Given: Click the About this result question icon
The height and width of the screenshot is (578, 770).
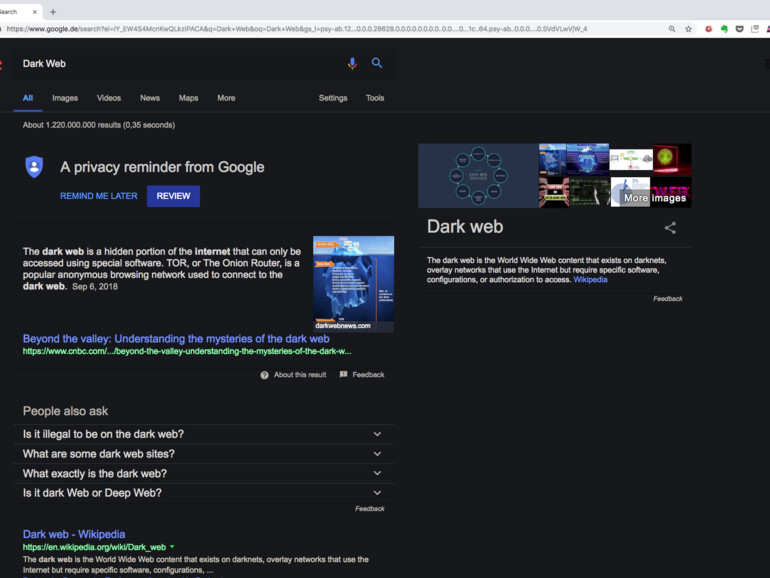Looking at the screenshot, I should 264,375.
